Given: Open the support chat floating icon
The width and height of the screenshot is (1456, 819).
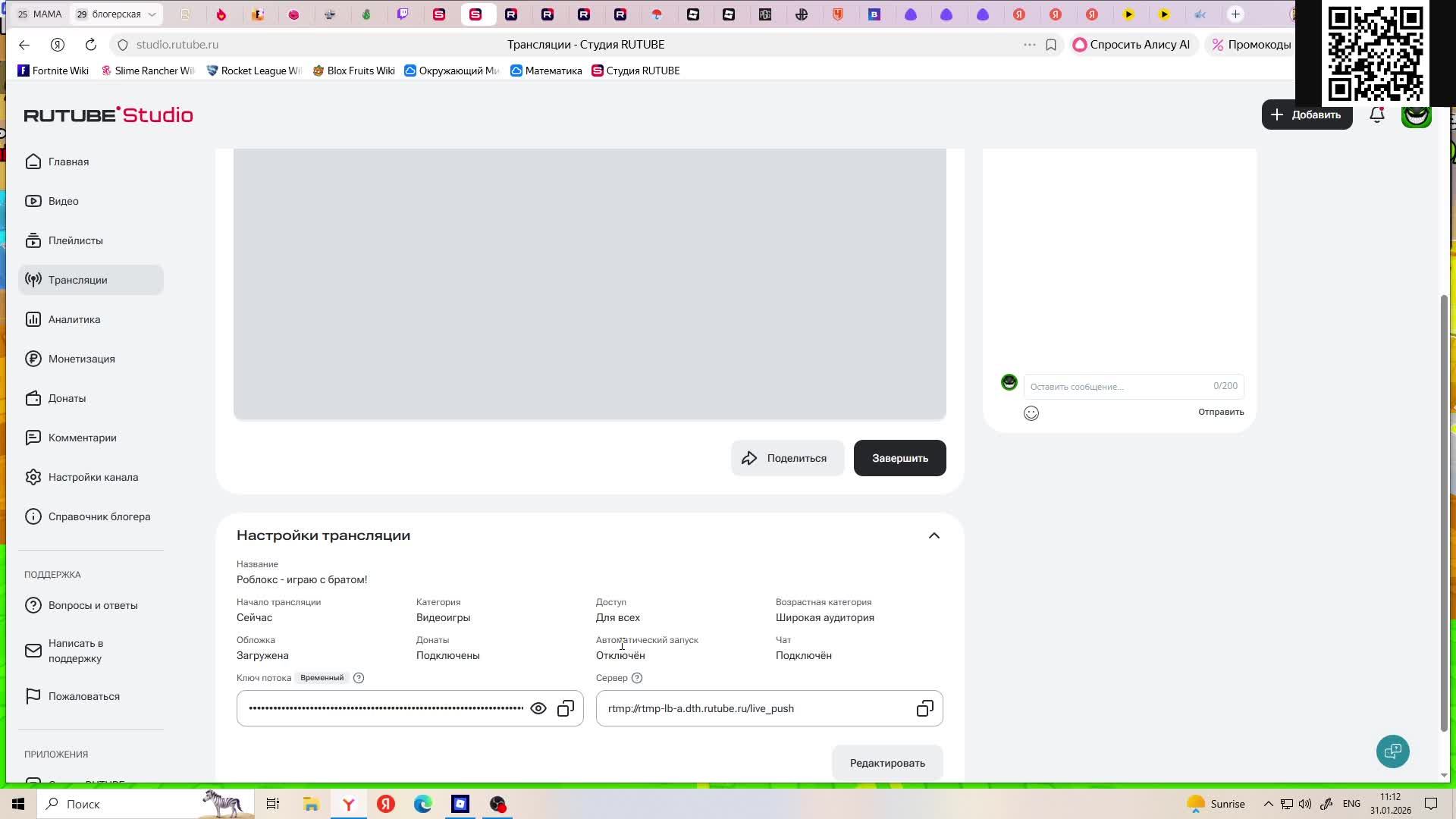Looking at the screenshot, I should point(1392,752).
